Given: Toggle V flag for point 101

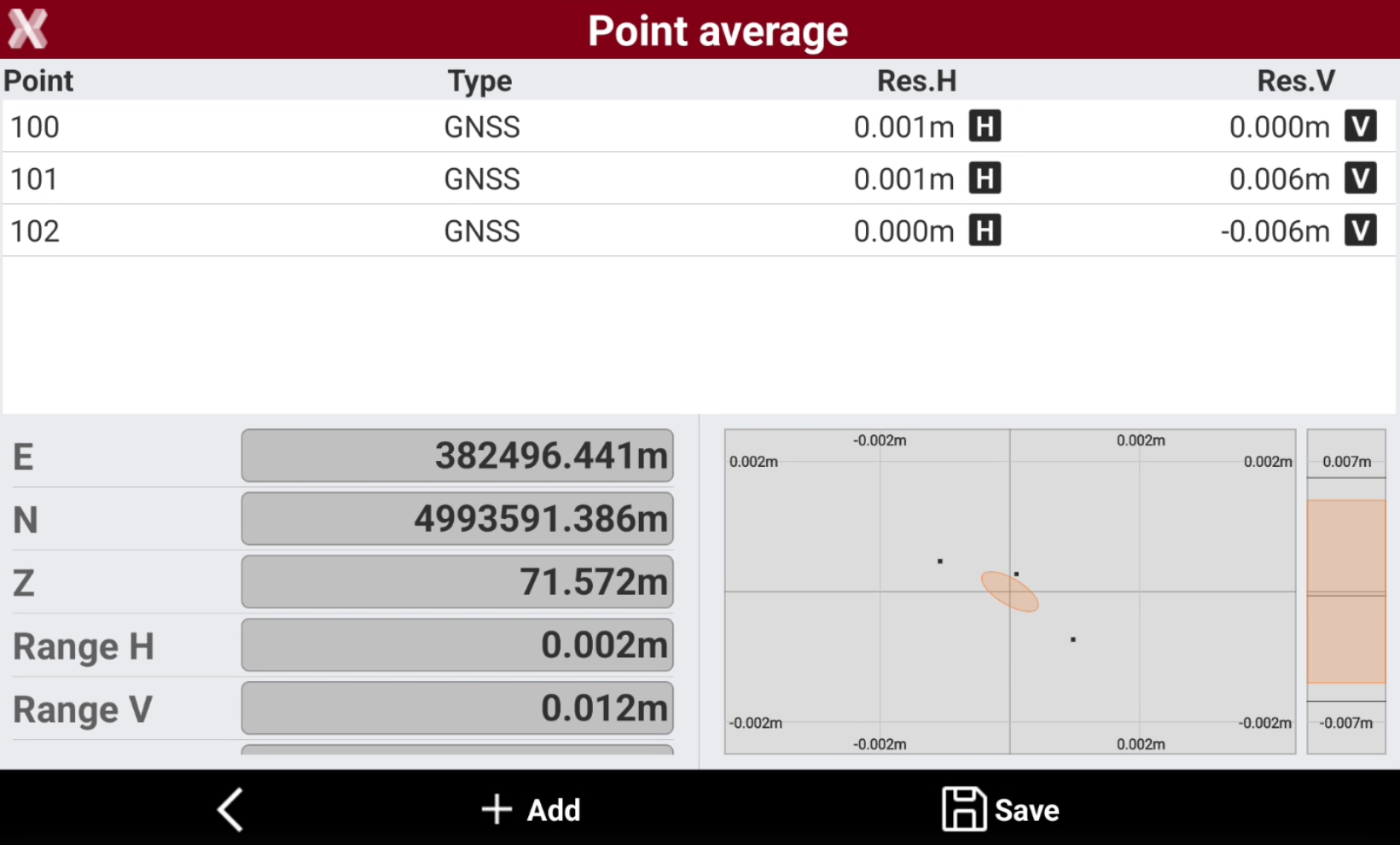Looking at the screenshot, I should pyautogui.click(x=1361, y=179).
